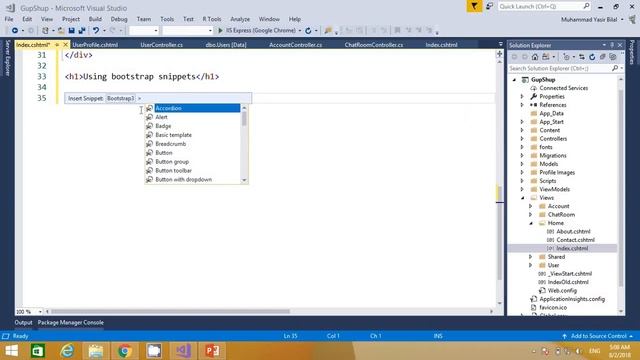Viewport: 640px width, 360px height.
Task: Open the View menu
Action: (47, 19)
